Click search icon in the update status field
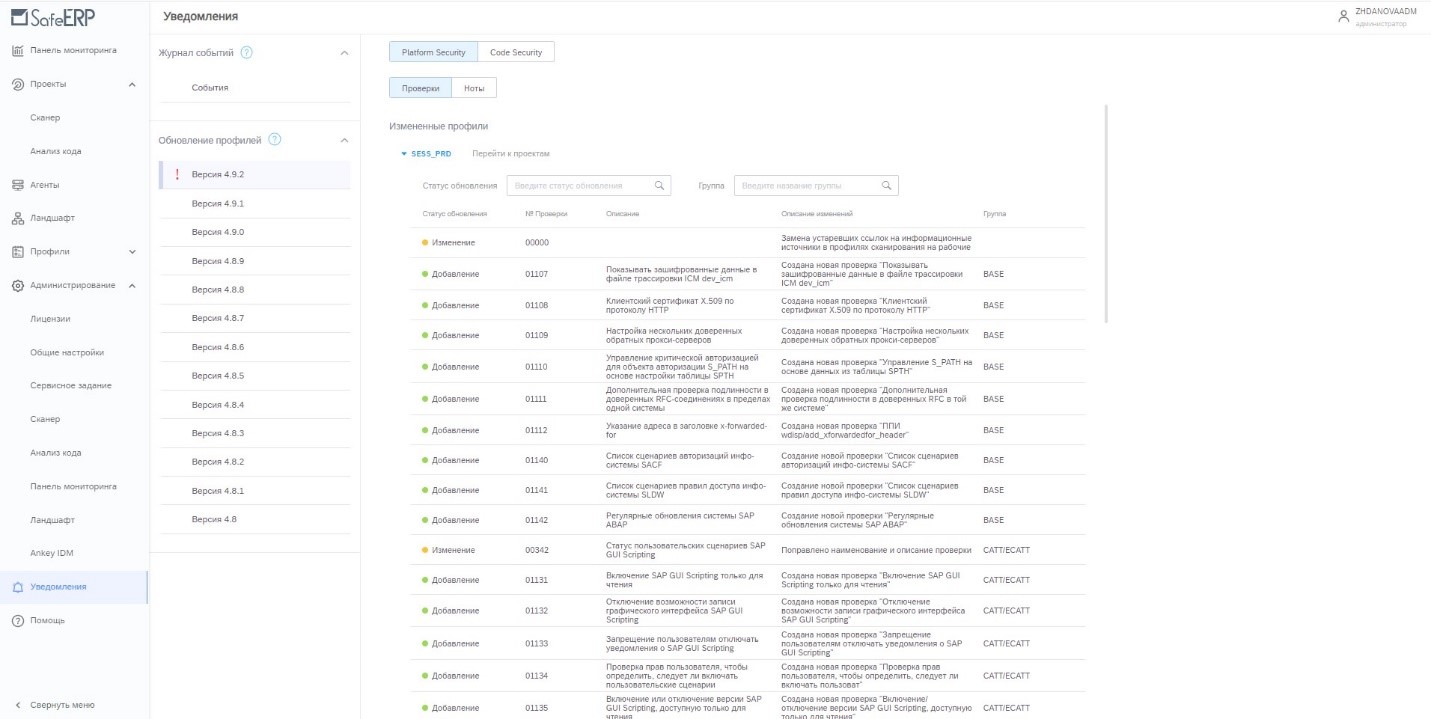The image size is (1431, 719). [x=659, y=185]
